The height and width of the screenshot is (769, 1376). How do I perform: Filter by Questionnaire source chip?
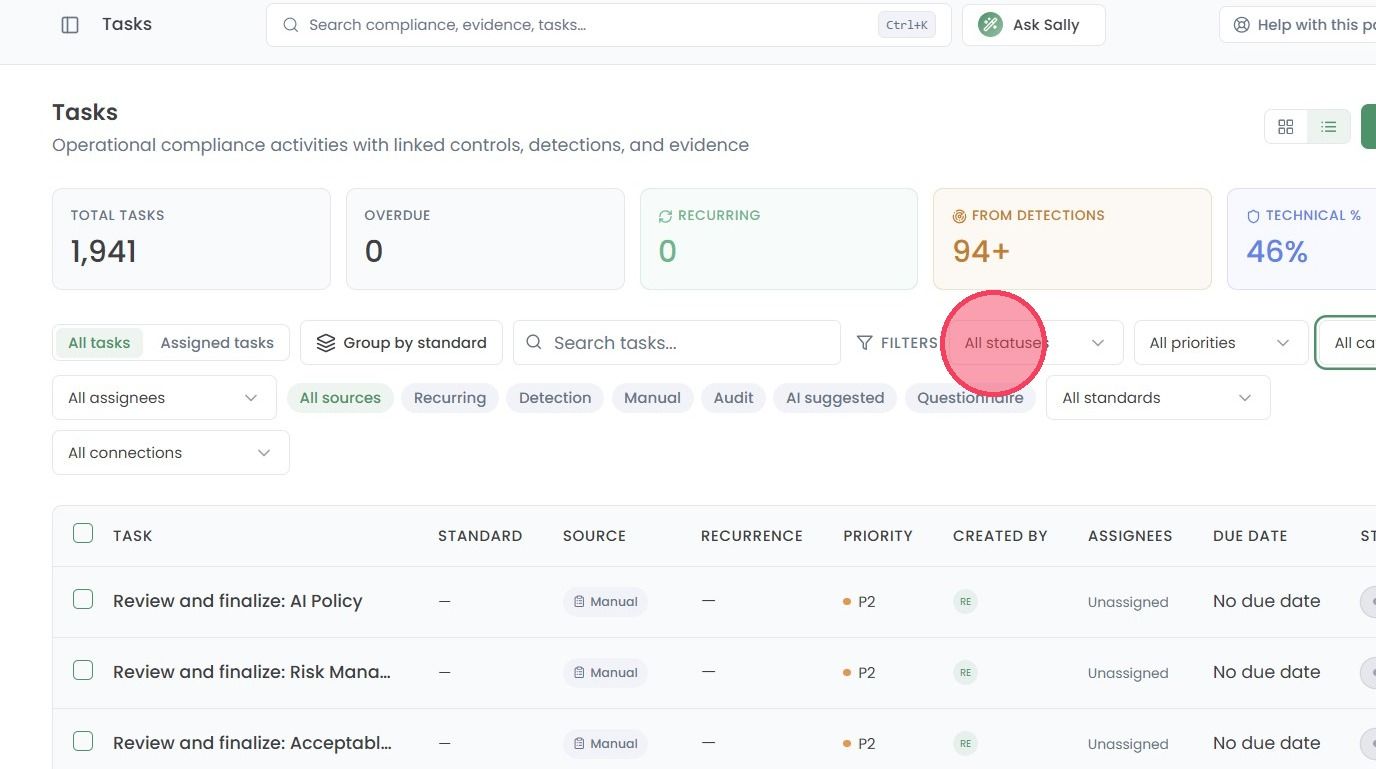point(970,398)
